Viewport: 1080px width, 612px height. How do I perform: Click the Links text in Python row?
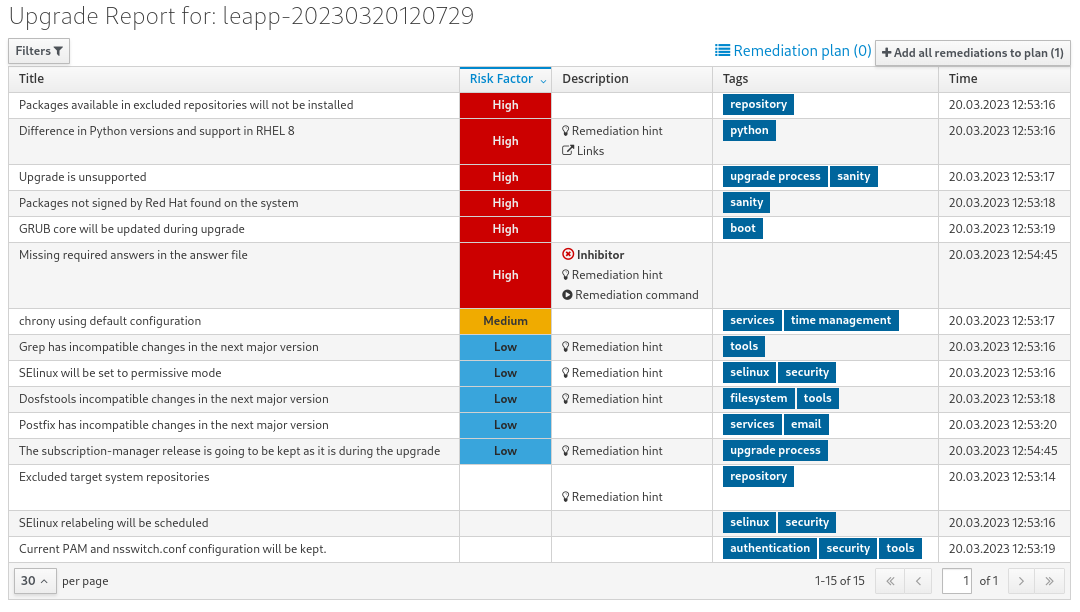coord(590,151)
